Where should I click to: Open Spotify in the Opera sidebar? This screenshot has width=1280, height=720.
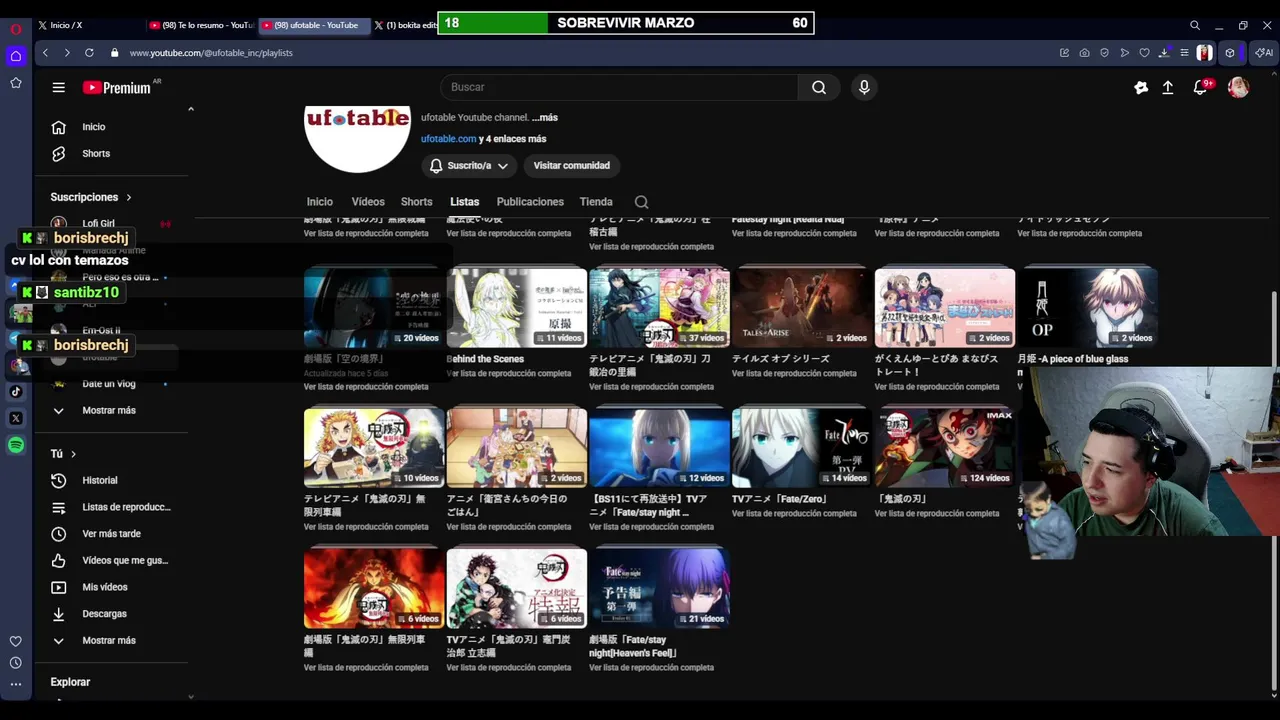coord(16,445)
